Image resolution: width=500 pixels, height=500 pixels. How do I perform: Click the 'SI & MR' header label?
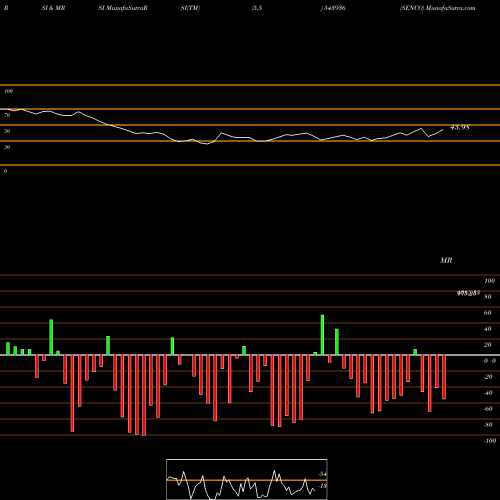tap(53, 8)
